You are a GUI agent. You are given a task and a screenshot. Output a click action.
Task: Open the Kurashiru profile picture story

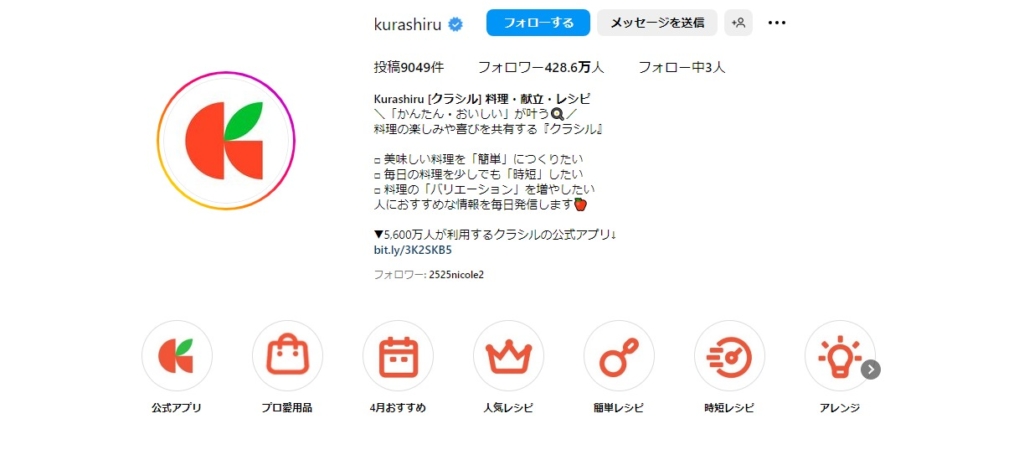click(x=226, y=141)
